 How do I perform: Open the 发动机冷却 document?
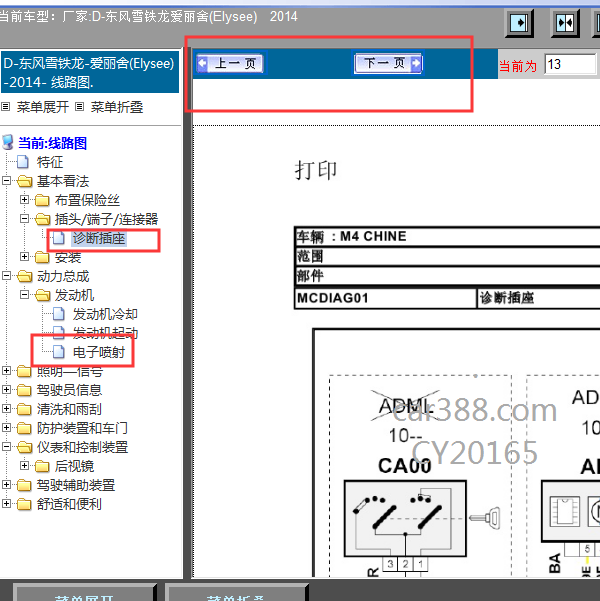(x=105, y=314)
